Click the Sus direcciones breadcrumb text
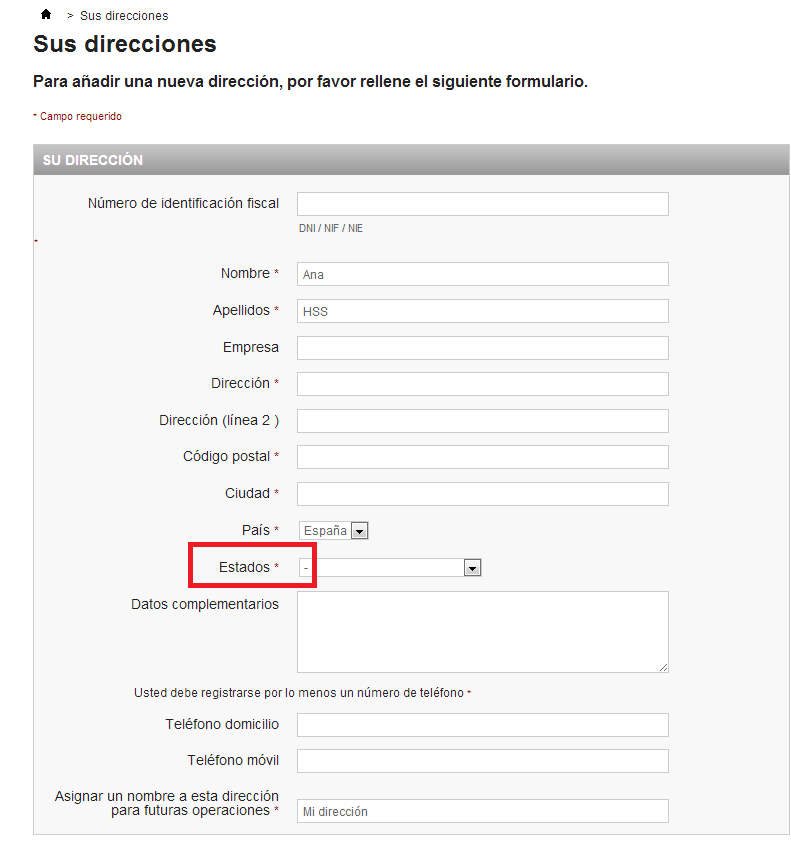Screen dimensions: 791x842 [124, 16]
